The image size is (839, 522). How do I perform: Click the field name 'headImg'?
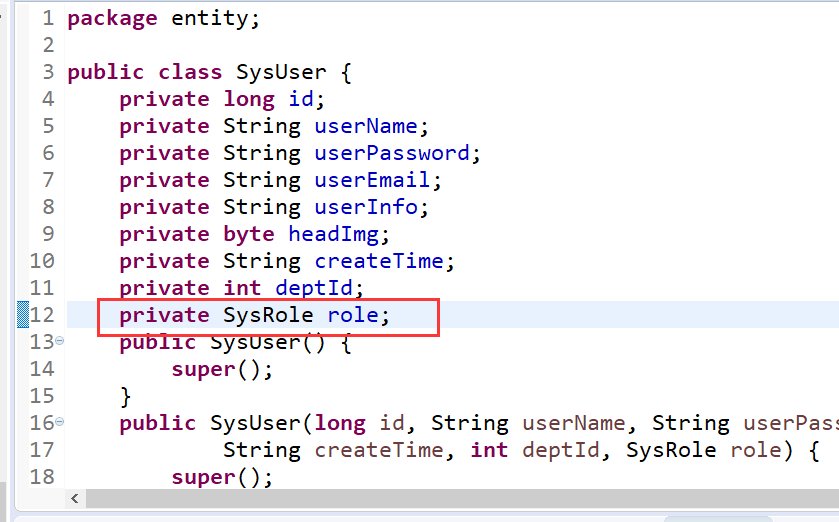point(333,235)
